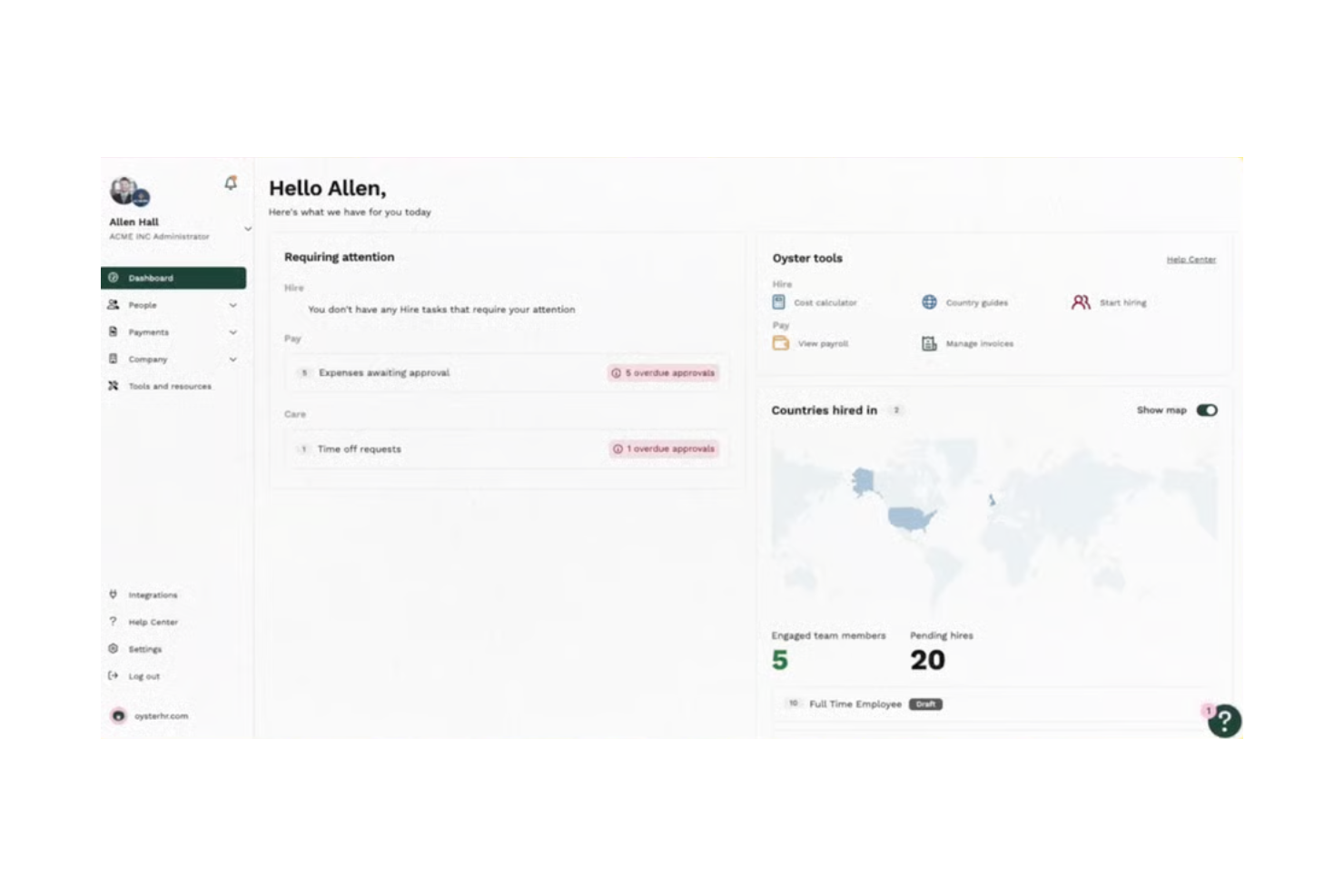Open Expenses awaiting approval row
Image resolution: width=1344 pixels, height=896 pixels.
pyautogui.click(x=508, y=372)
